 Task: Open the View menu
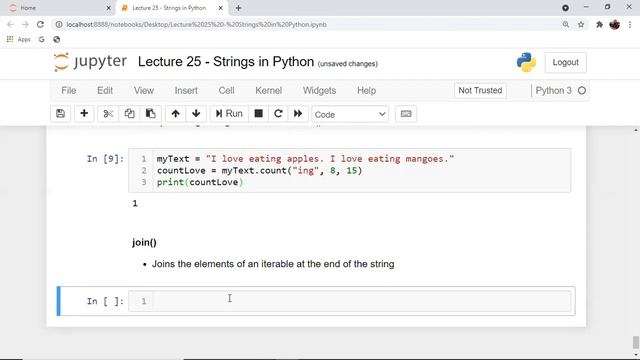(144, 91)
